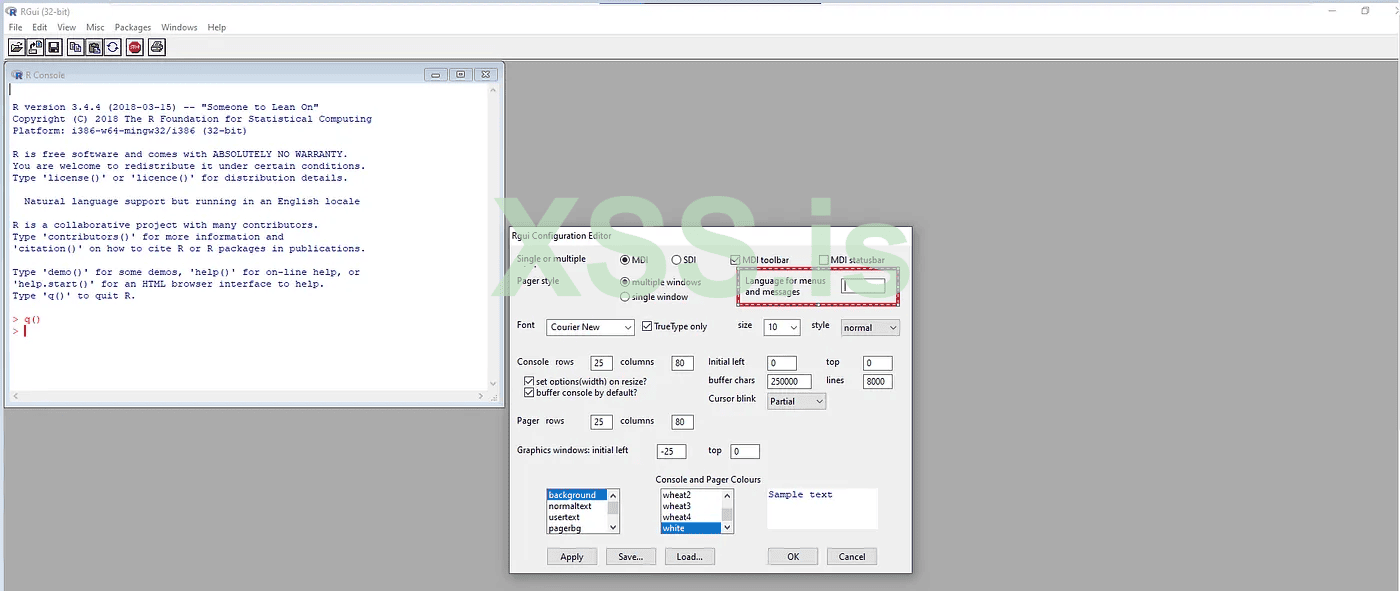Open the Cursor blink Partial dropdown
Viewport: 1400px width, 591px height.
[797, 401]
